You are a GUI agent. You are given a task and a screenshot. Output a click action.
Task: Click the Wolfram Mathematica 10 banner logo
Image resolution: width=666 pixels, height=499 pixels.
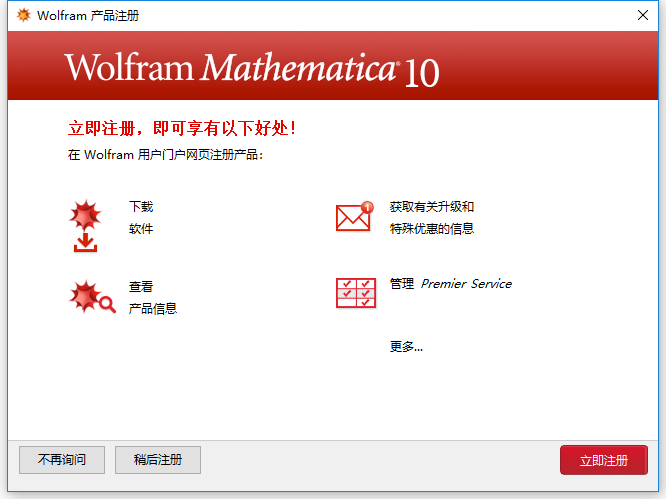(x=252, y=69)
